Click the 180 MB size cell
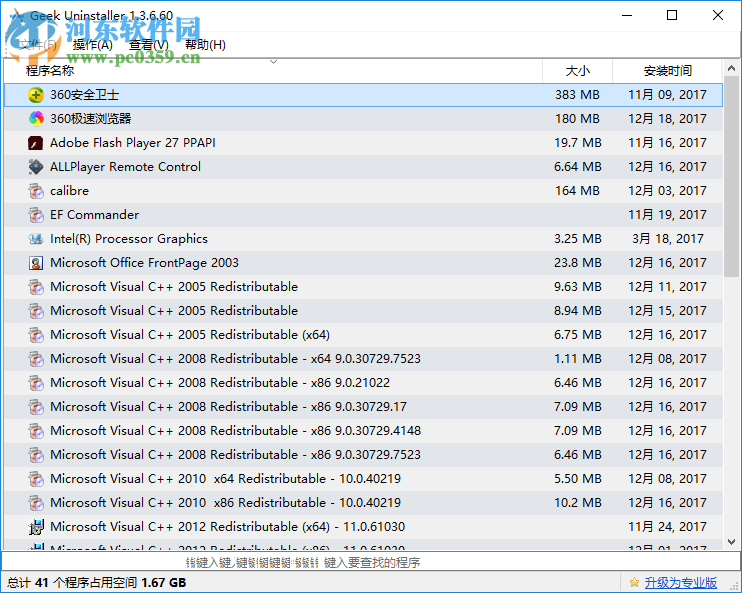Viewport: 742px width, 593px height. coord(577,119)
